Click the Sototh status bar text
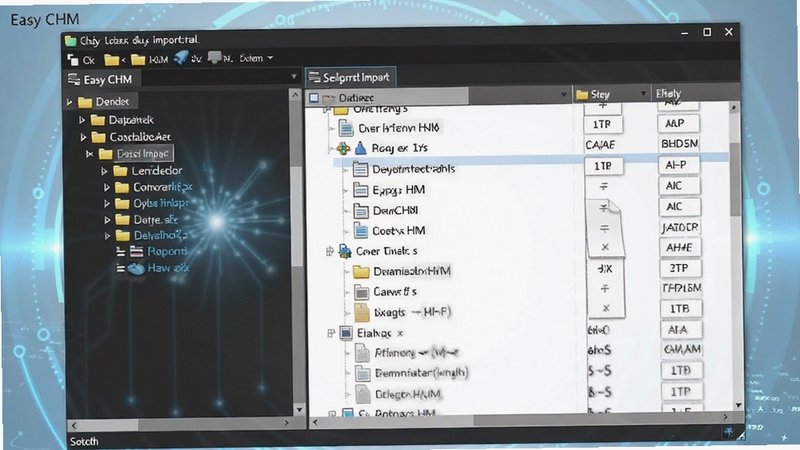Viewport: 800px width, 450px height. [x=84, y=441]
